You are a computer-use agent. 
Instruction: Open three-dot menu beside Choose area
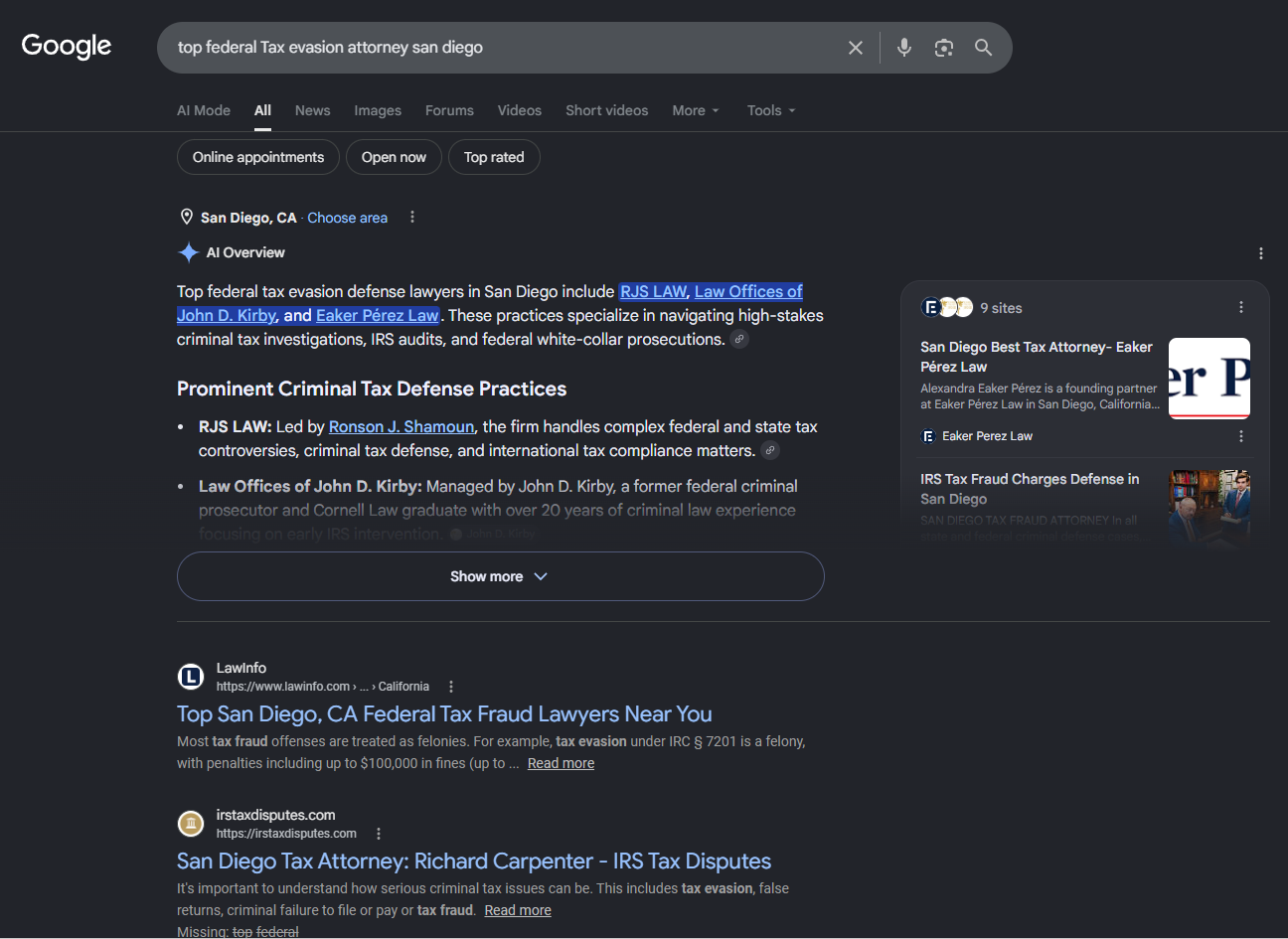(412, 218)
